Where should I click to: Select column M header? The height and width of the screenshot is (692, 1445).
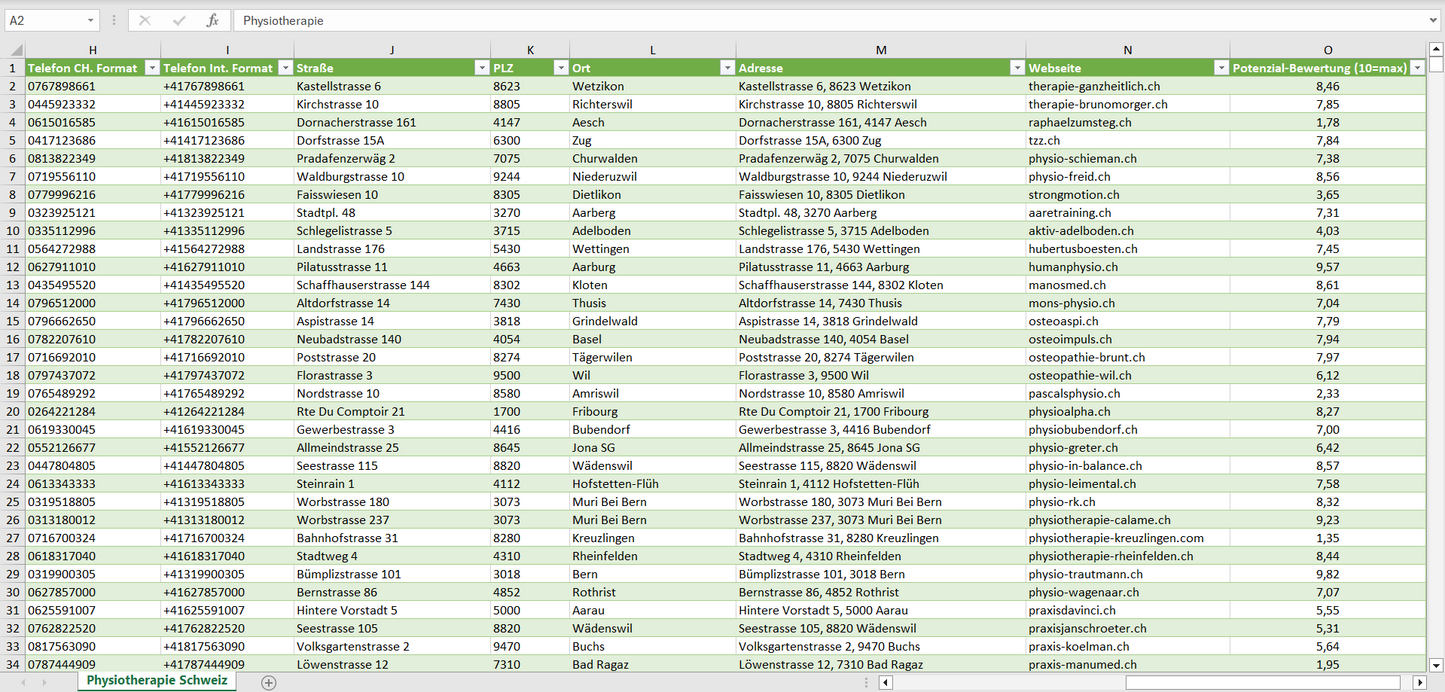coord(880,50)
